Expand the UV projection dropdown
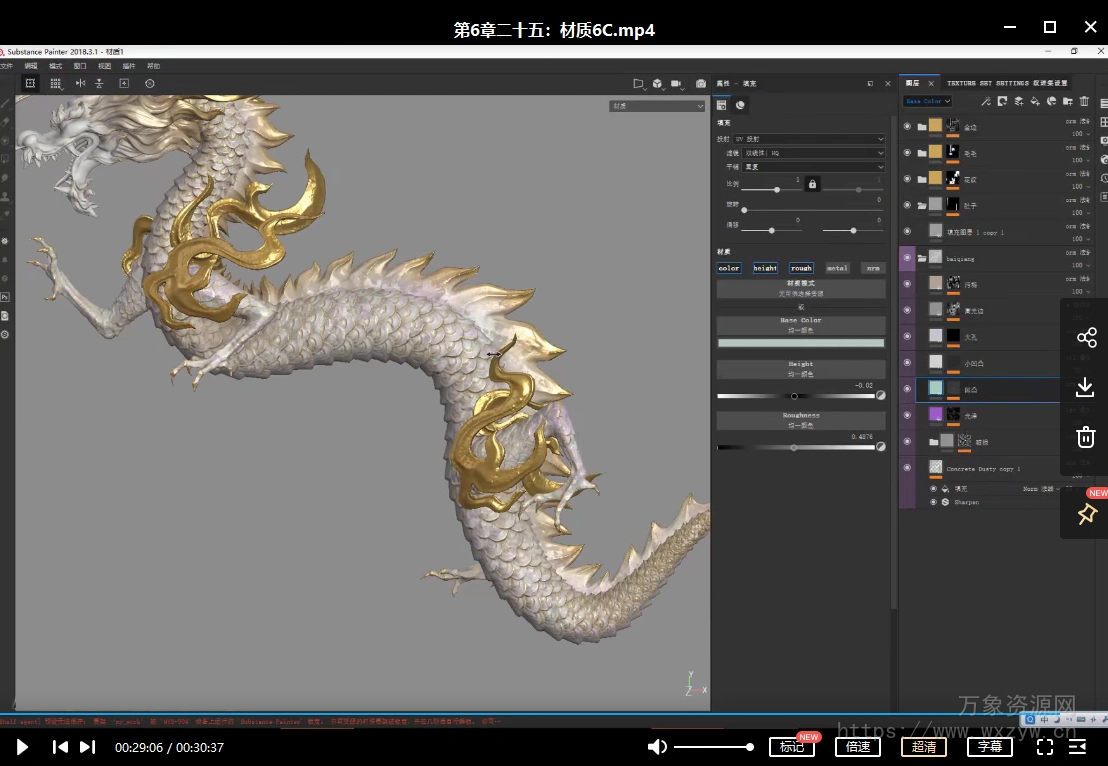The image size is (1108, 766). [808, 139]
